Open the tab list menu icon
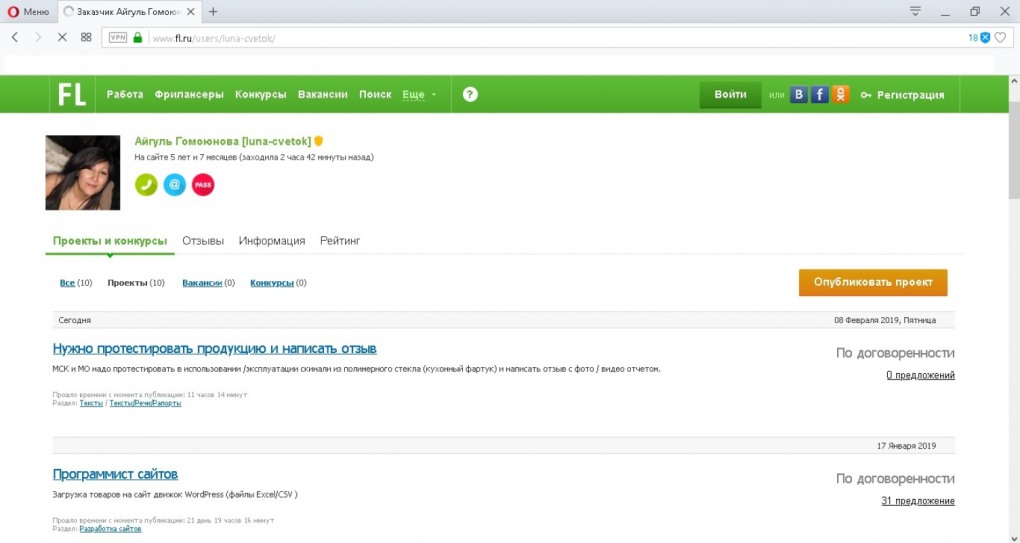The image size is (1020, 543). tap(915, 11)
